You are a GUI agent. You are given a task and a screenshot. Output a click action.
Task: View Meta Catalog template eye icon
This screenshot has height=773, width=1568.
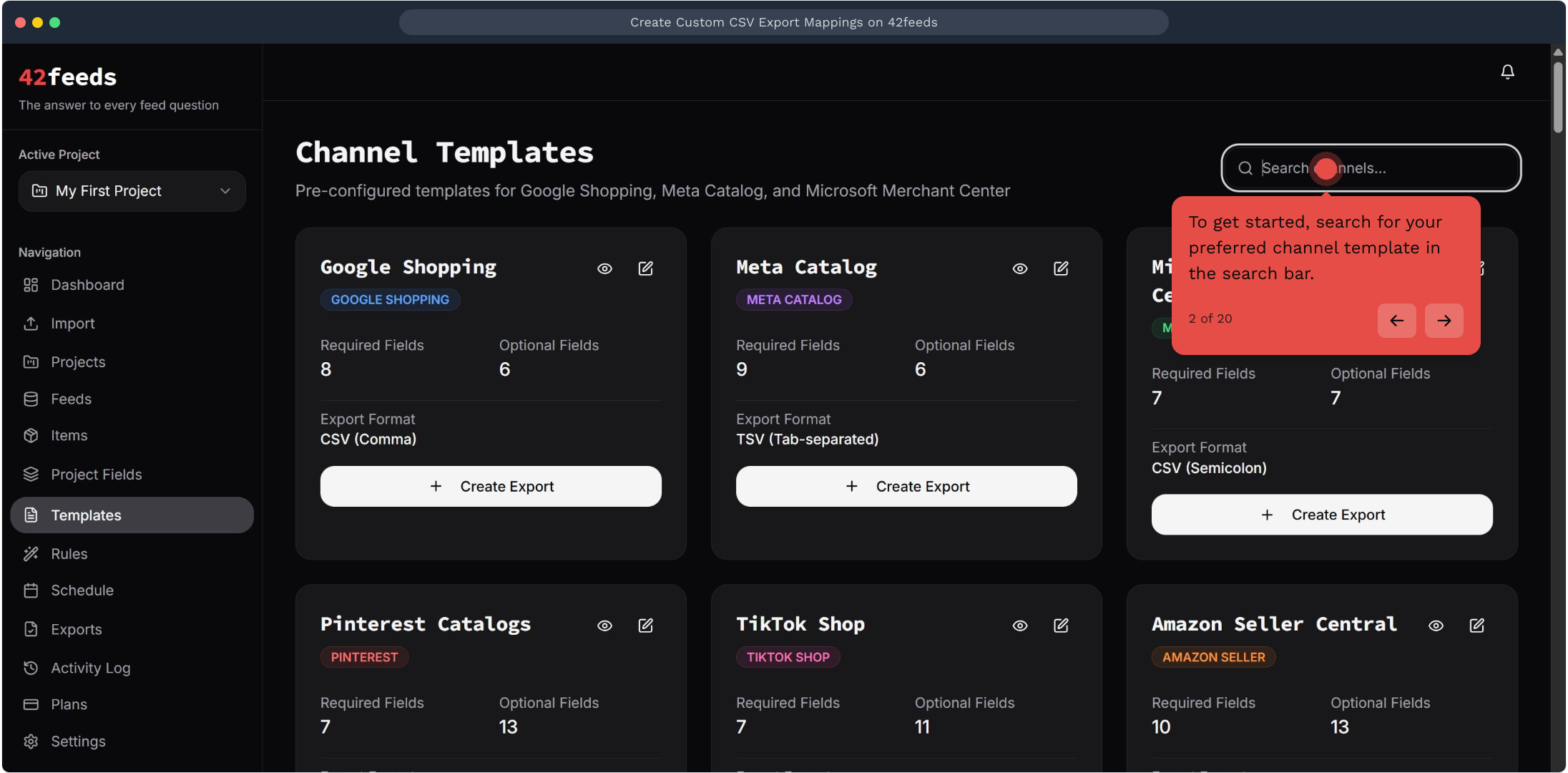point(1020,268)
